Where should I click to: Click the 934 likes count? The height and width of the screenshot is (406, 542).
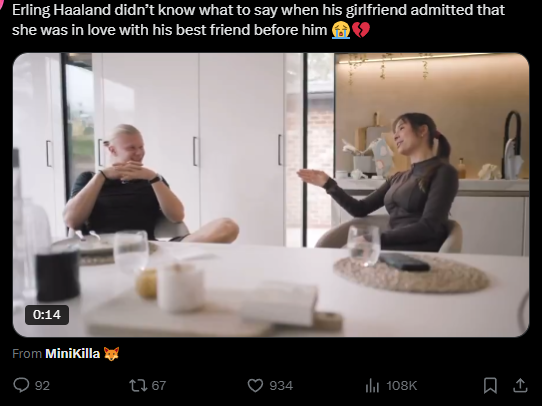click(281, 386)
